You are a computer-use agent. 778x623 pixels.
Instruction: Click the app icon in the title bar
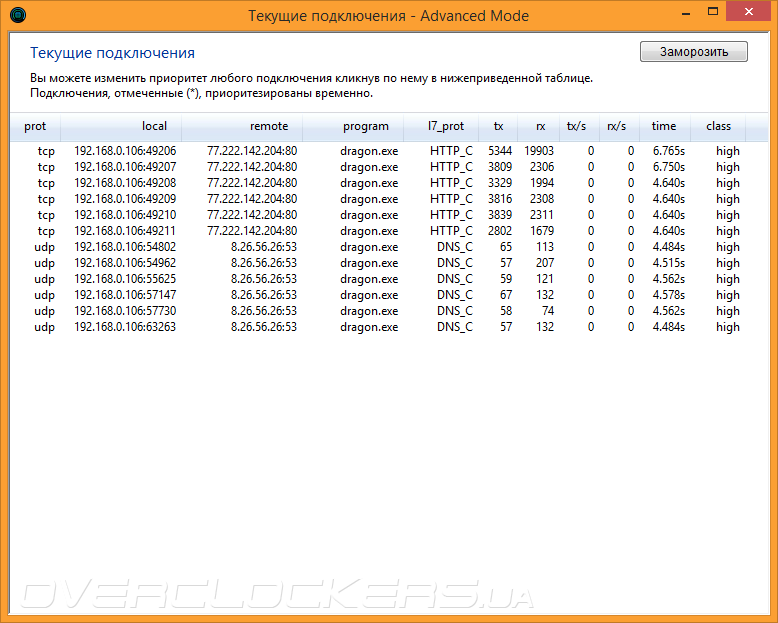coord(18,15)
